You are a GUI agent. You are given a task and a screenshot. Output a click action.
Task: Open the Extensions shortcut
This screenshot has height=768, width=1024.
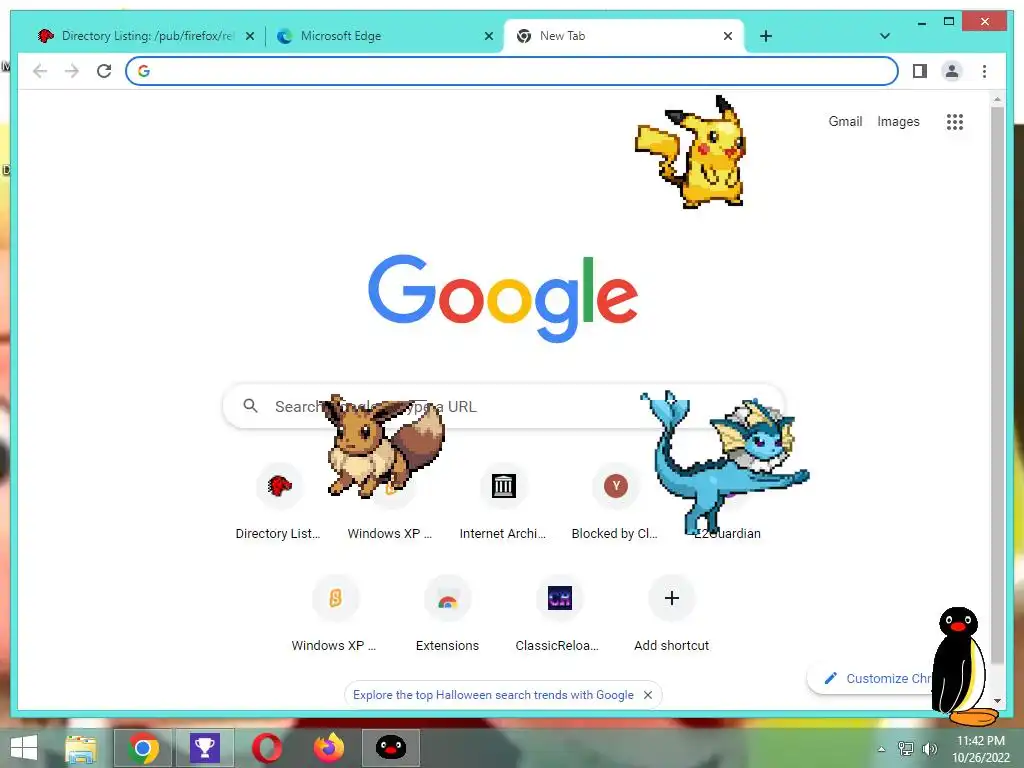(447, 615)
